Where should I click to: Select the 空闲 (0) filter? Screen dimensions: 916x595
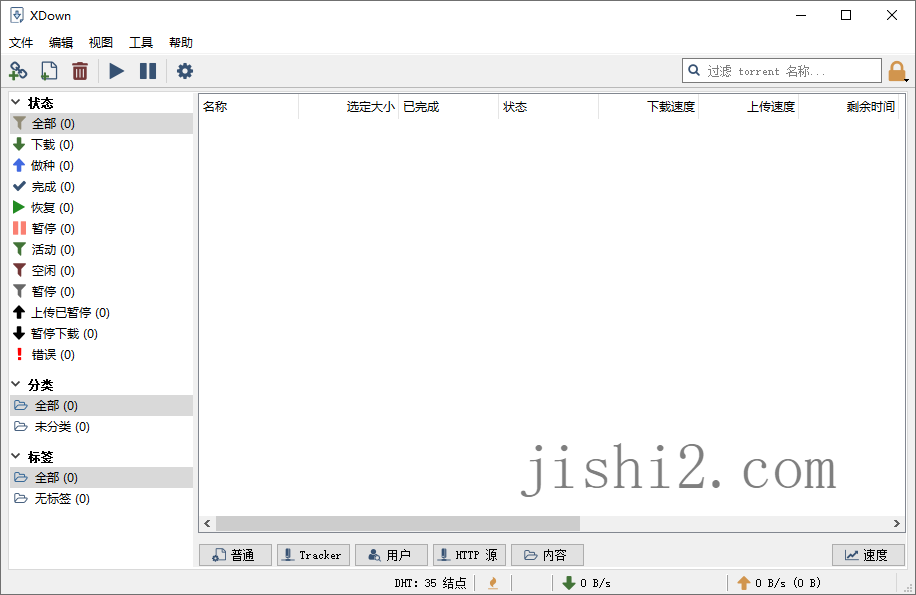(102, 270)
